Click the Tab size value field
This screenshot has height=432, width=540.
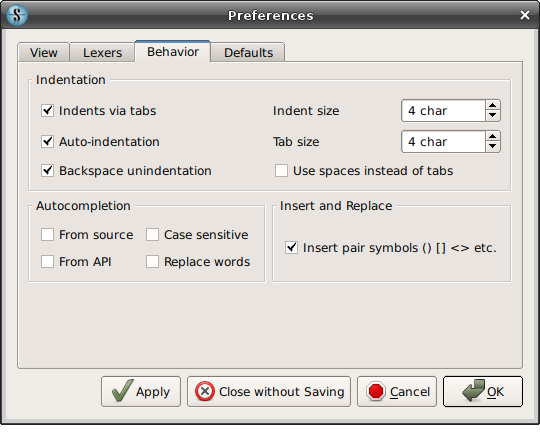coord(444,142)
